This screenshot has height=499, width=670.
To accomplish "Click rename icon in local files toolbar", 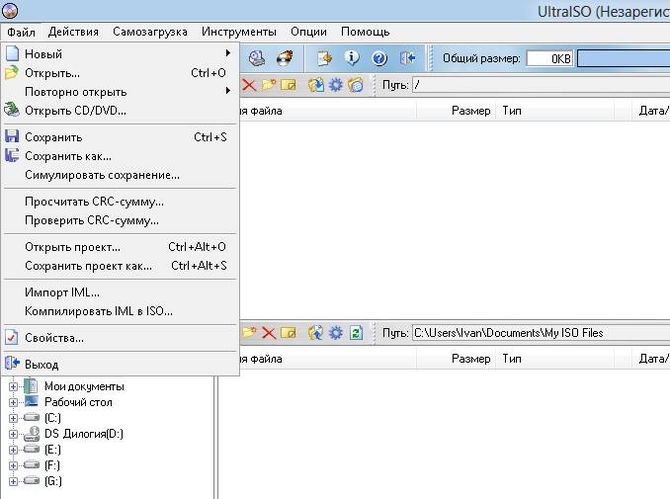I will pyautogui.click(x=288, y=333).
